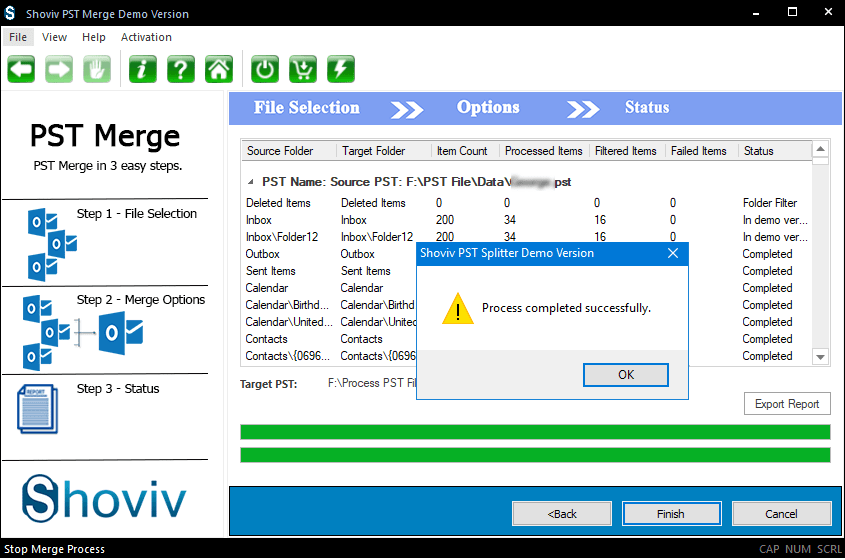Sort by the Target Folder column header
This screenshot has width=845, height=560.
(384, 151)
